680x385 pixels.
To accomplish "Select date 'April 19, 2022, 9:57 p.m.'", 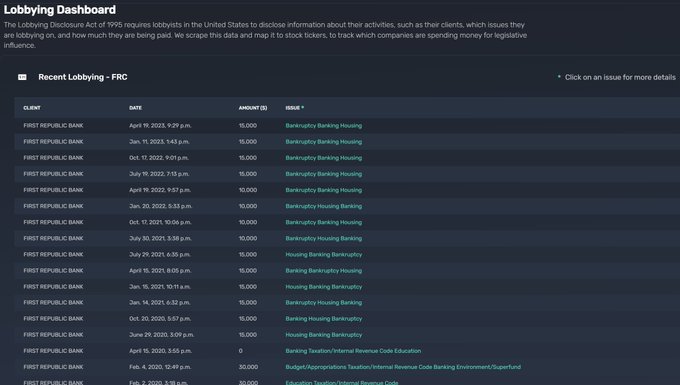I will point(160,190).
